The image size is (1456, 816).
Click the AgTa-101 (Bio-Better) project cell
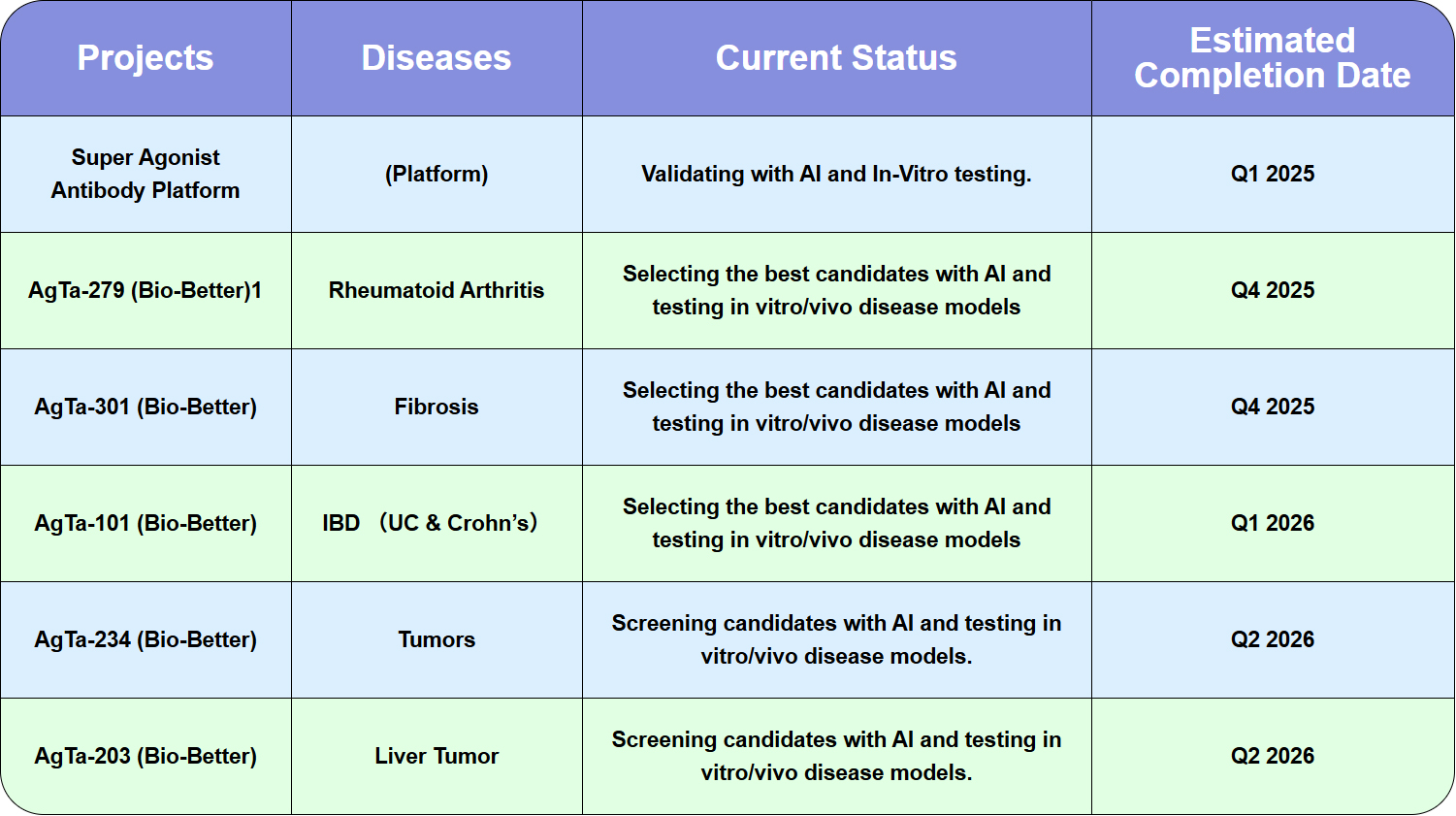(146, 523)
